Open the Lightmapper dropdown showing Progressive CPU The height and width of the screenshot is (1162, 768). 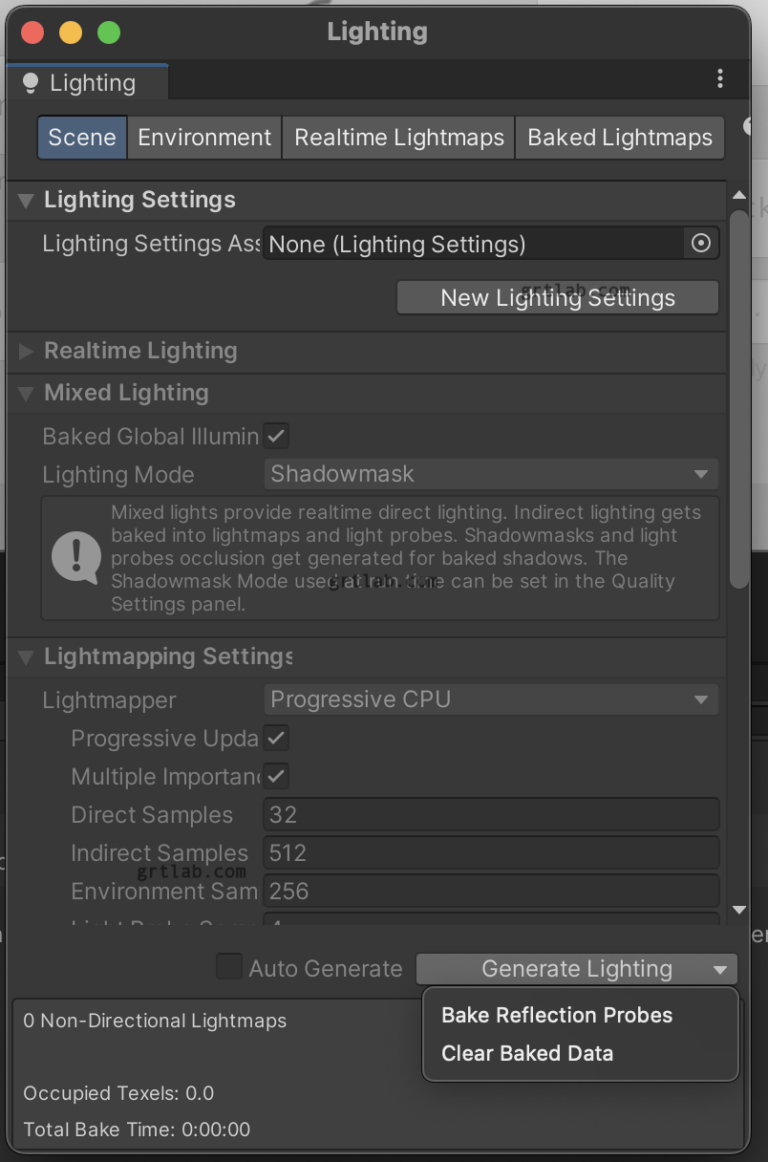(491, 699)
